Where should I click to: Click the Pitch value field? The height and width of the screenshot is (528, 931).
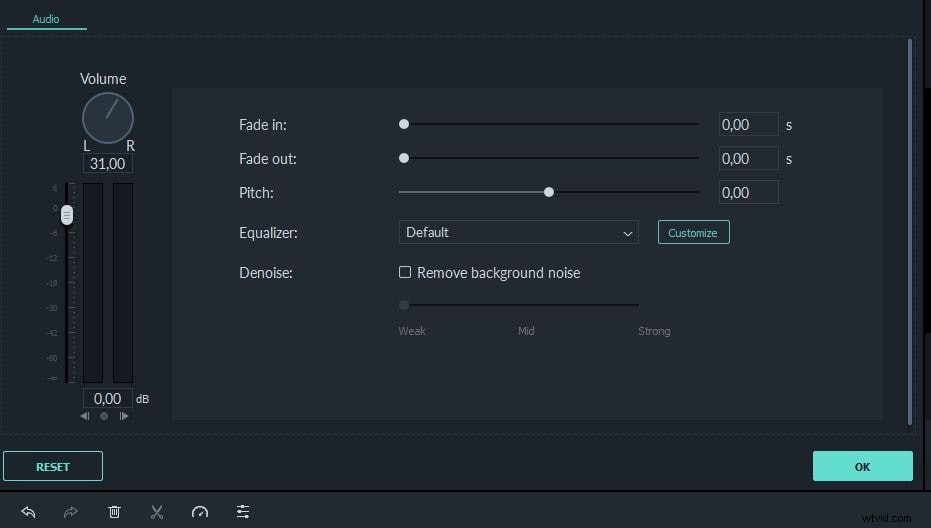coord(748,192)
